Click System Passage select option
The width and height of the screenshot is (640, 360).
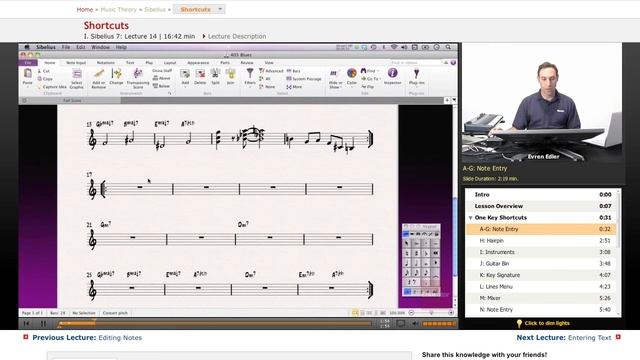pyautogui.click(x=304, y=79)
